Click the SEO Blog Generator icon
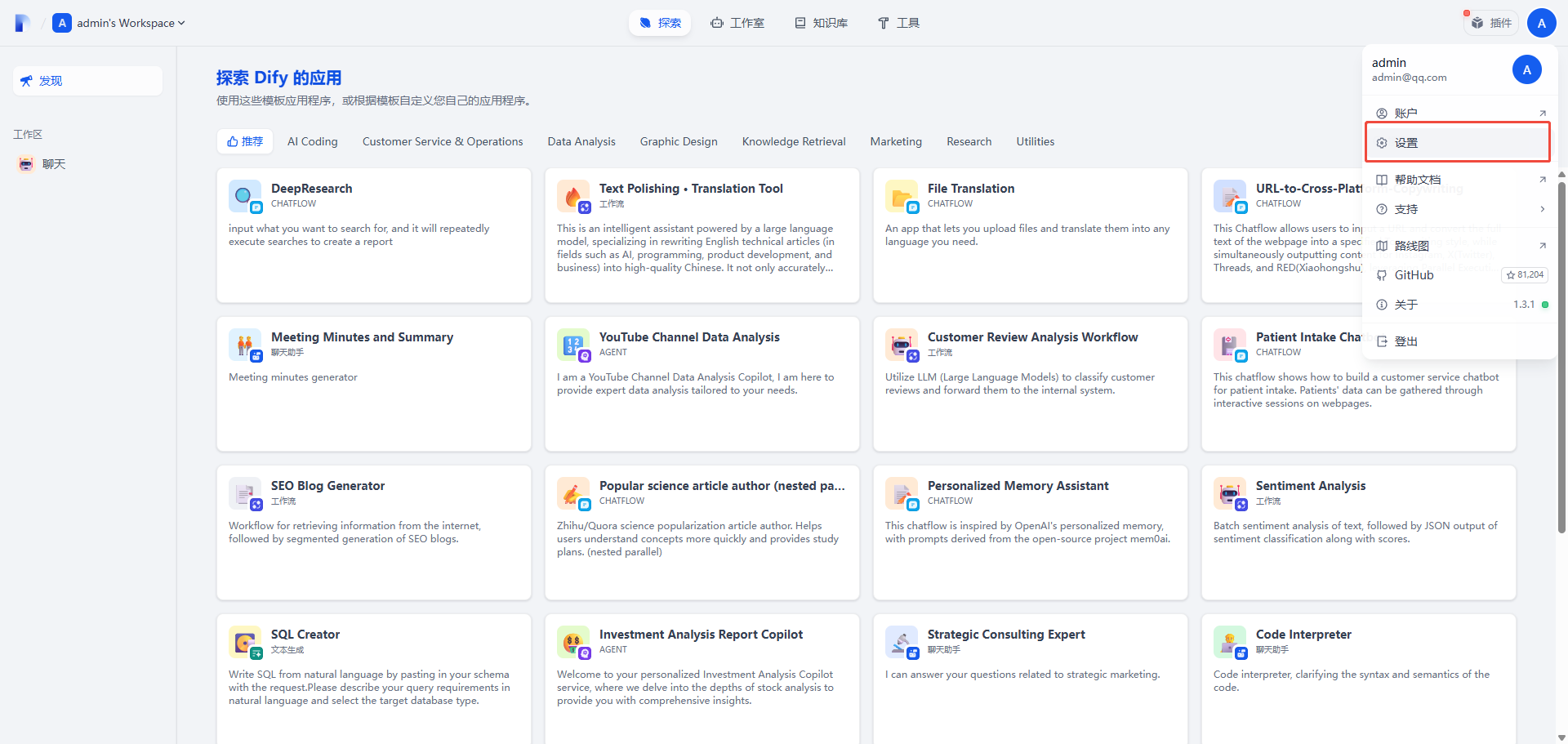Viewport: 1568px width, 744px height. (245, 493)
